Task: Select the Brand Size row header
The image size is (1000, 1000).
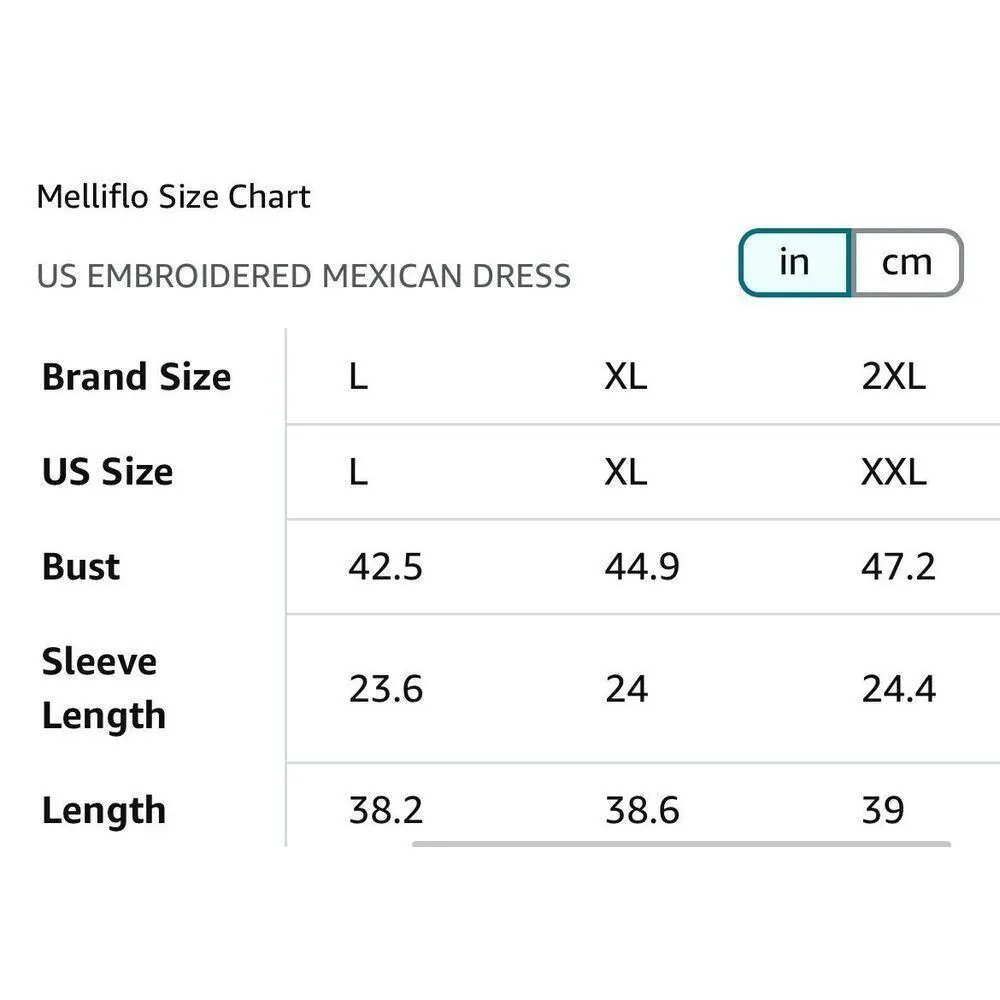Action: pyautogui.click(x=136, y=377)
